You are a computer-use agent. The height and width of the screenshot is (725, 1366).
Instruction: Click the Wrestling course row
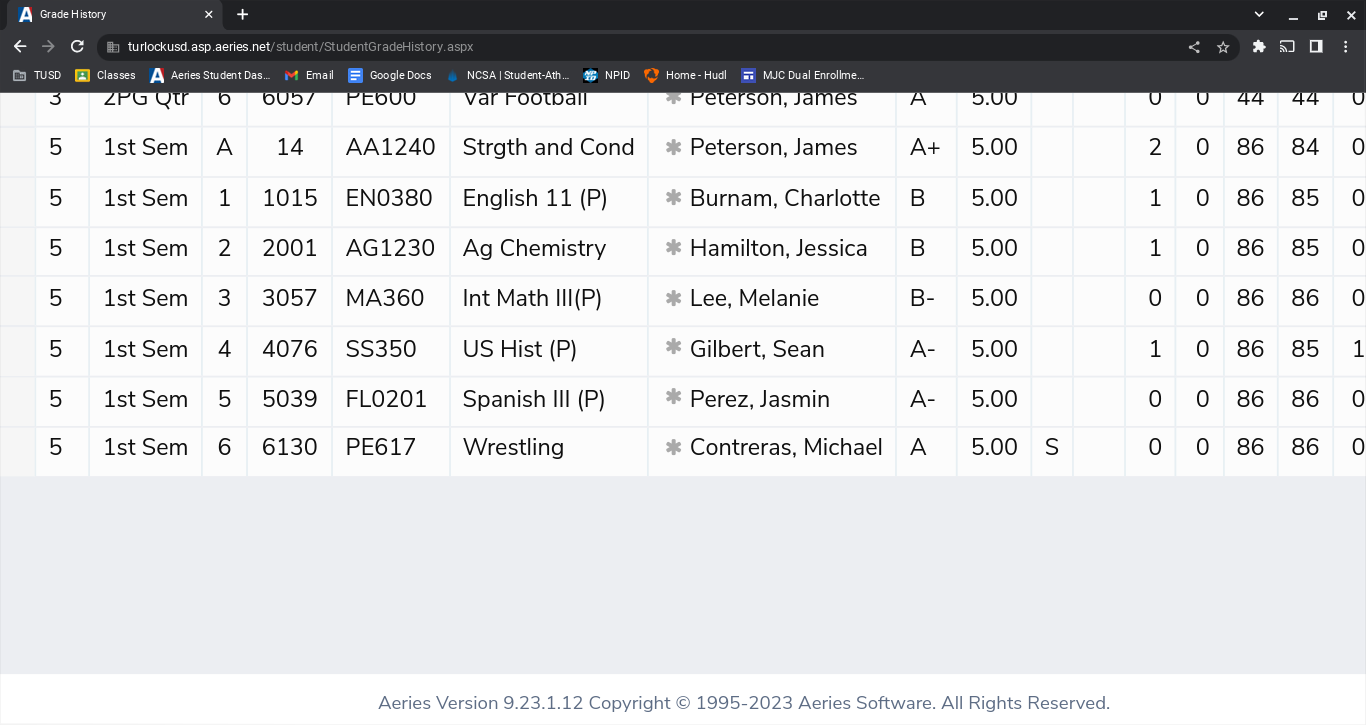click(x=513, y=448)
